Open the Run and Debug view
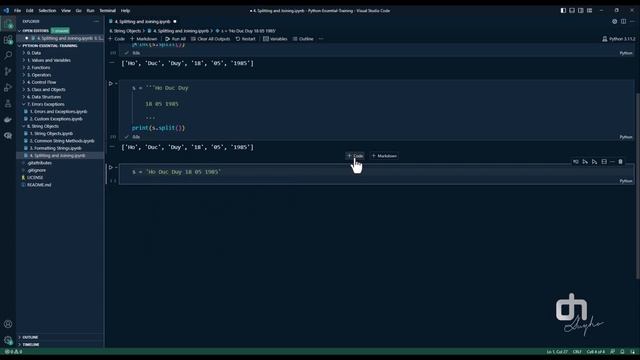 [x=8, y=87]
